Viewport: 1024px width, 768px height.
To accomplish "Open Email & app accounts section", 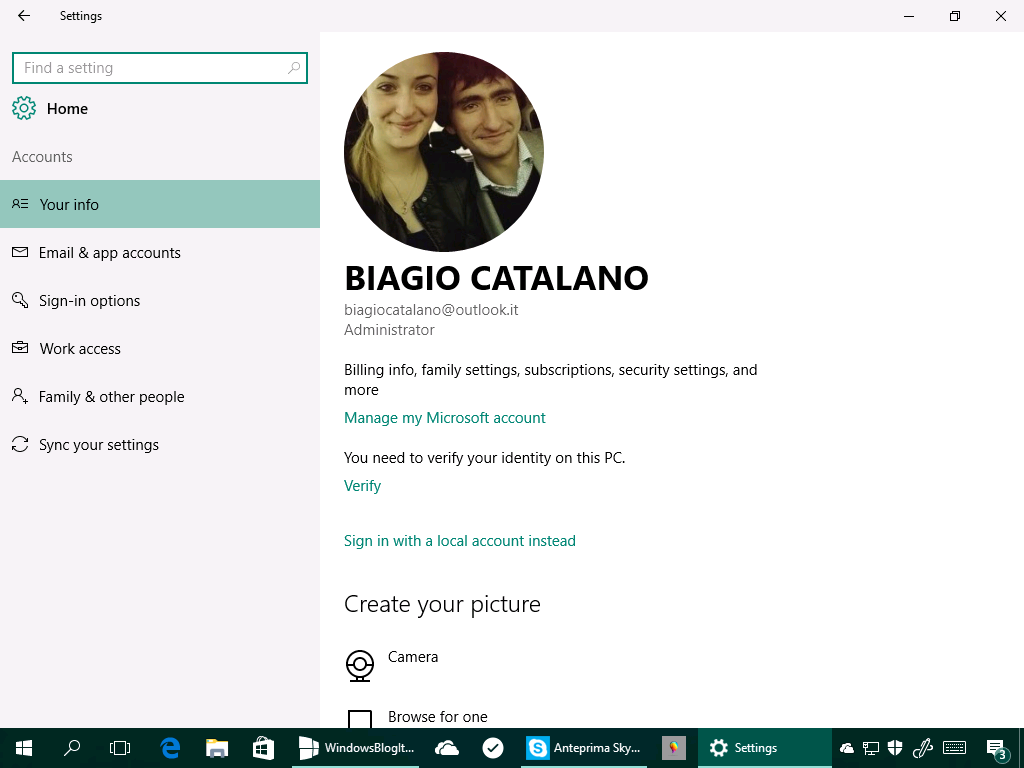I will [x=160, y=253].
